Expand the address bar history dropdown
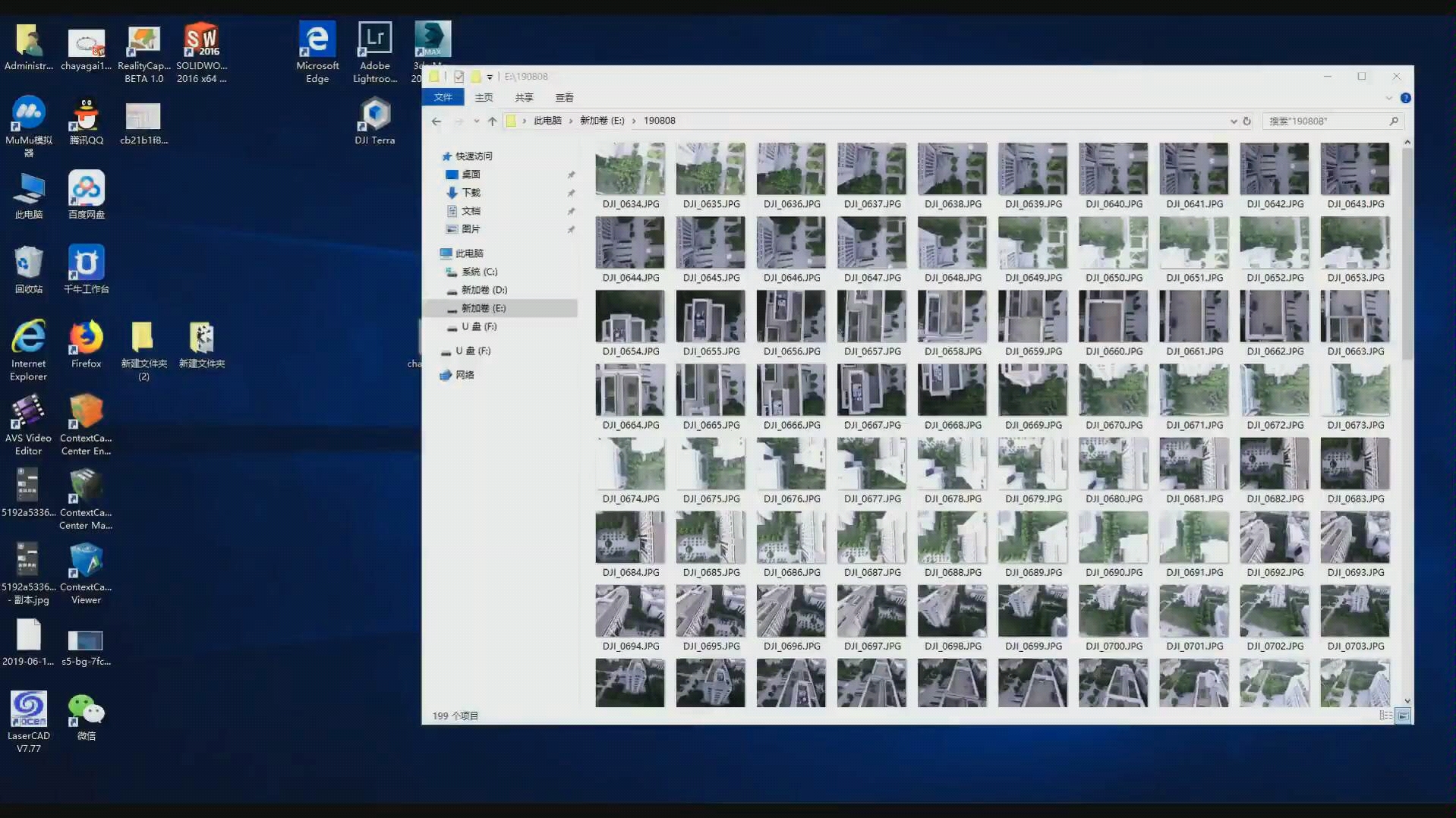 pos(1234,121)
